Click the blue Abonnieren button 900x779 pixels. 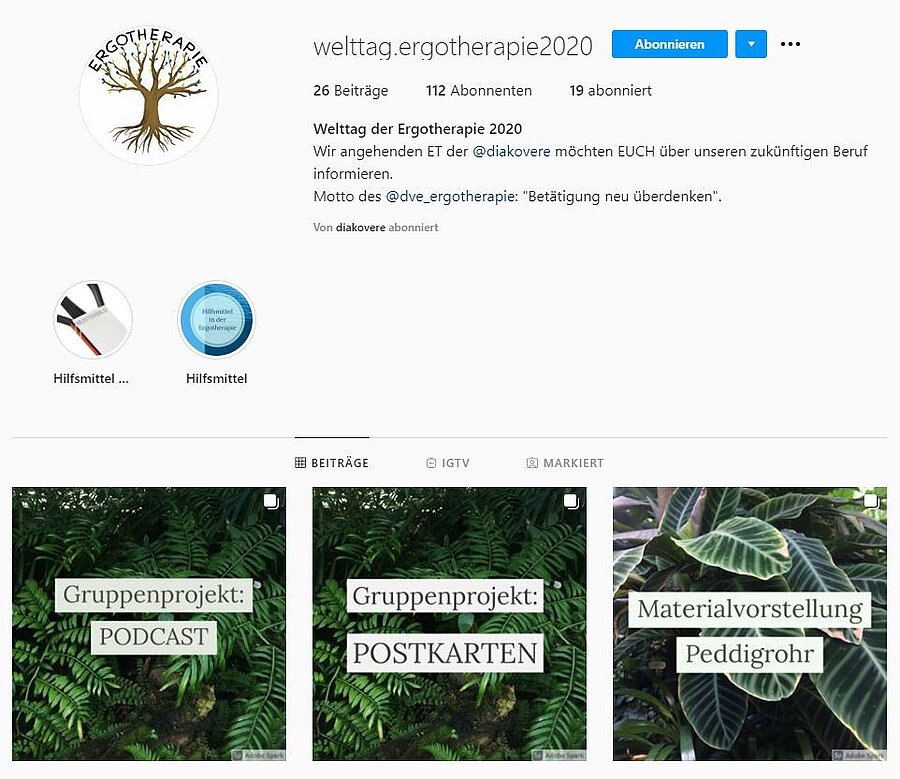click(669, 44)
